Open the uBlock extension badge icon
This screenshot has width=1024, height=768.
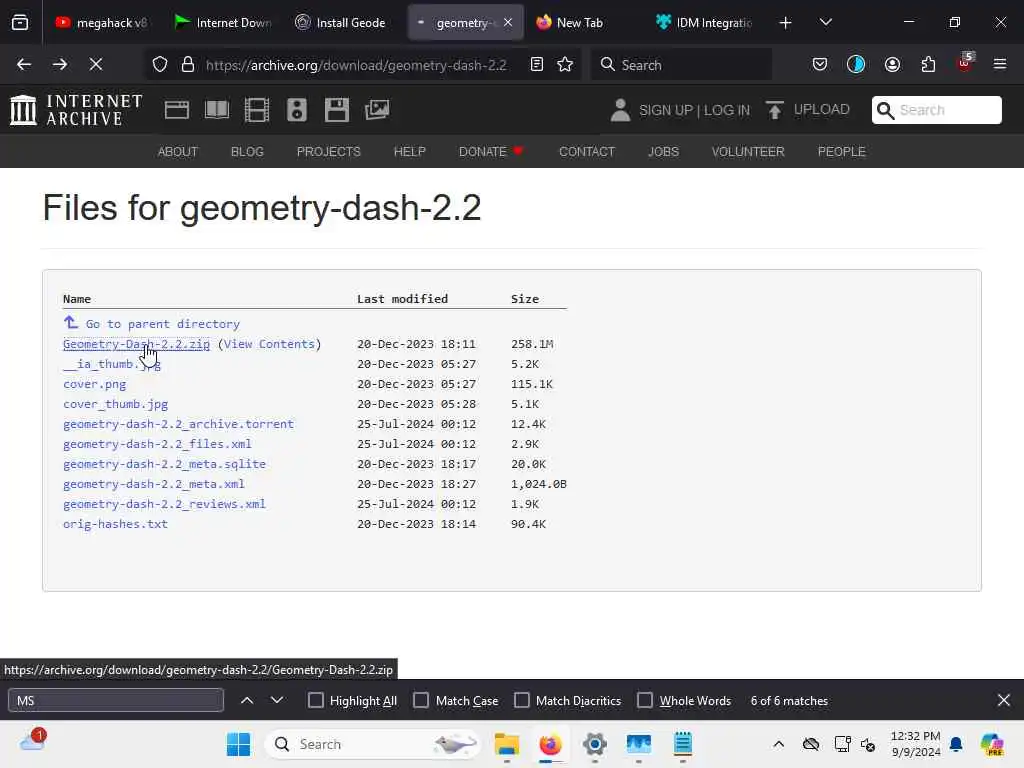[965, 63]
